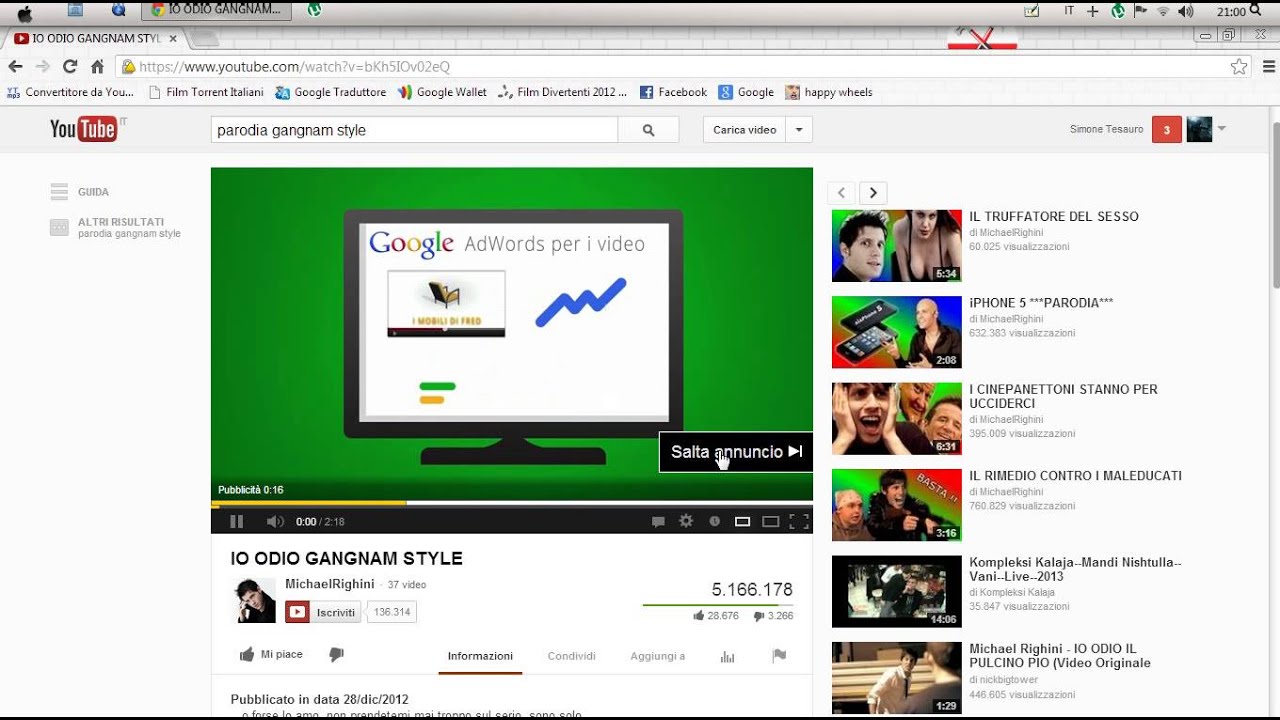Open the GUIDA sidebar item
This screenshot has width=1280, height=720.
point(80,192)
